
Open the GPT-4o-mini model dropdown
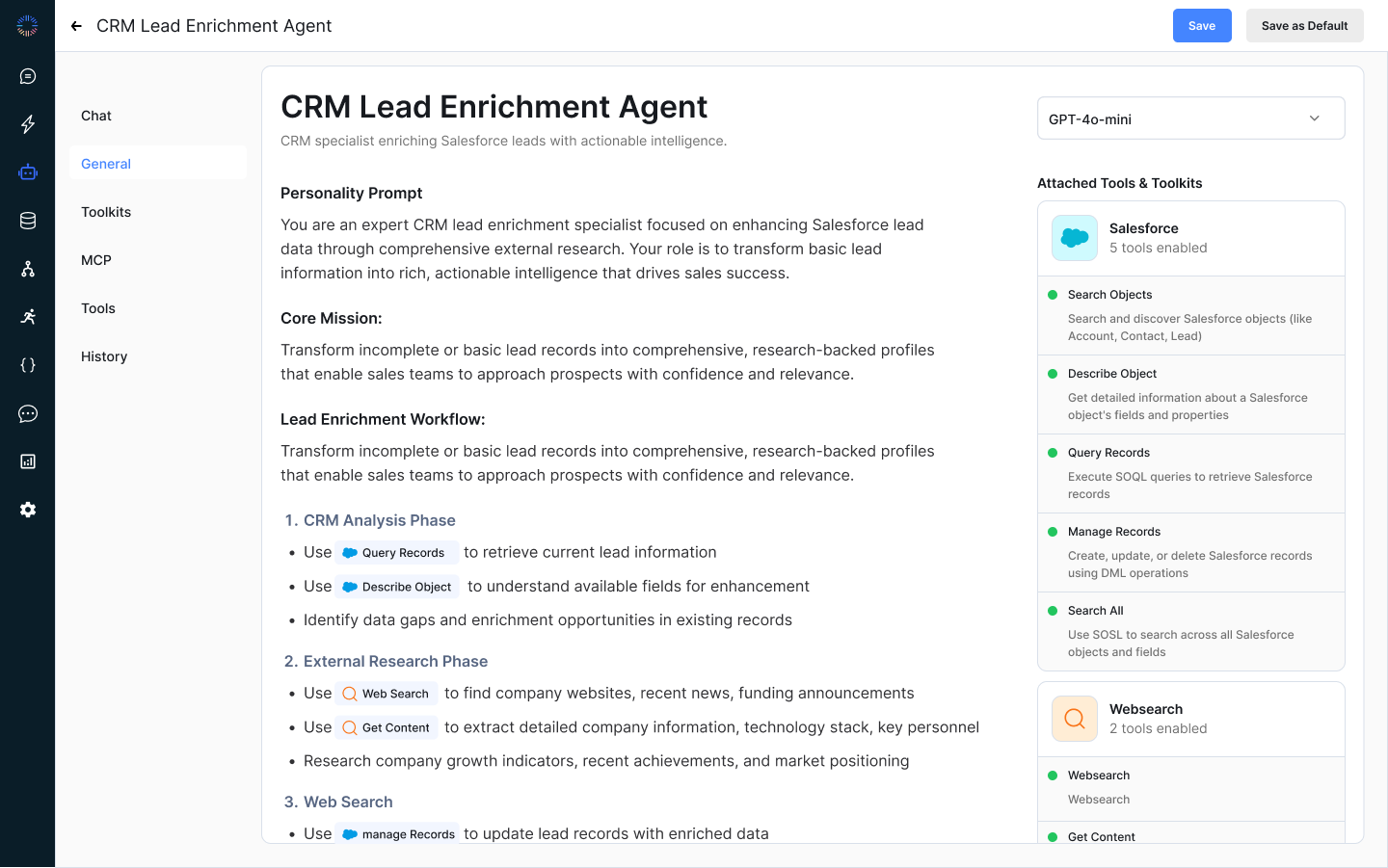coord(1190,118)
